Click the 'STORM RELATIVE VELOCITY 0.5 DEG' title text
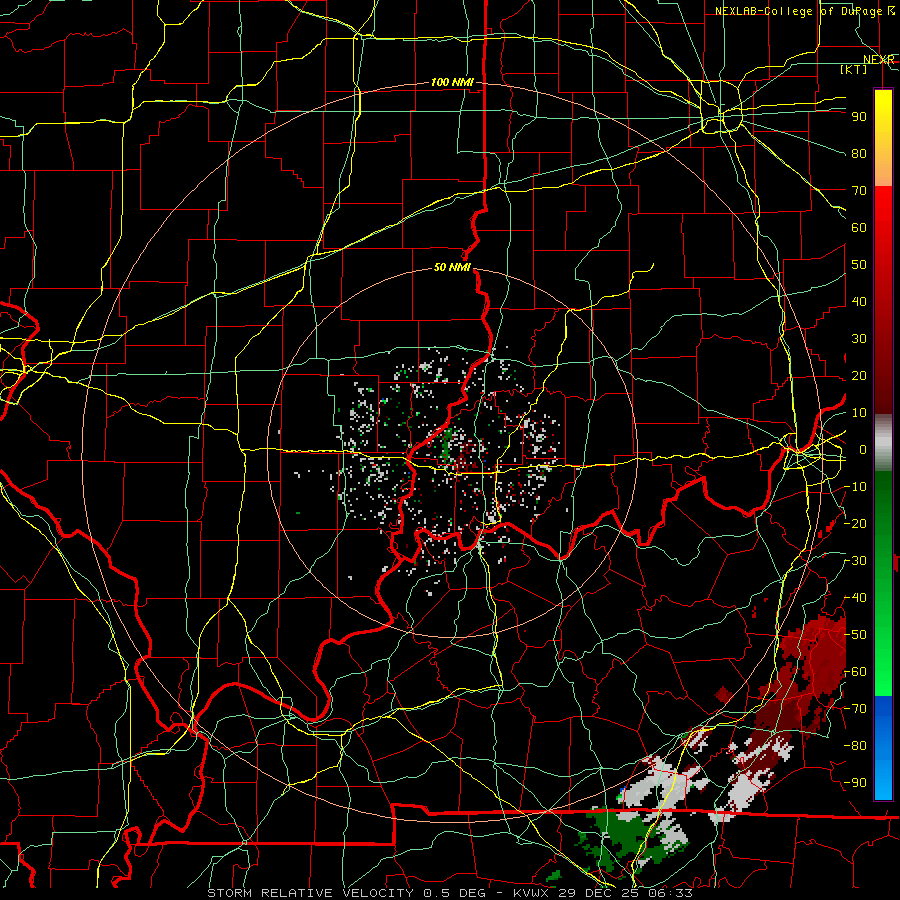The width and height of the screenshot is (900, 900). [x=346, y=893]
